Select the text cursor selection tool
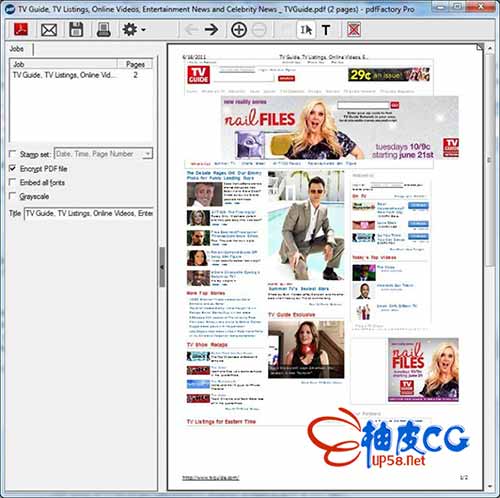 click(x=306, y=30)
